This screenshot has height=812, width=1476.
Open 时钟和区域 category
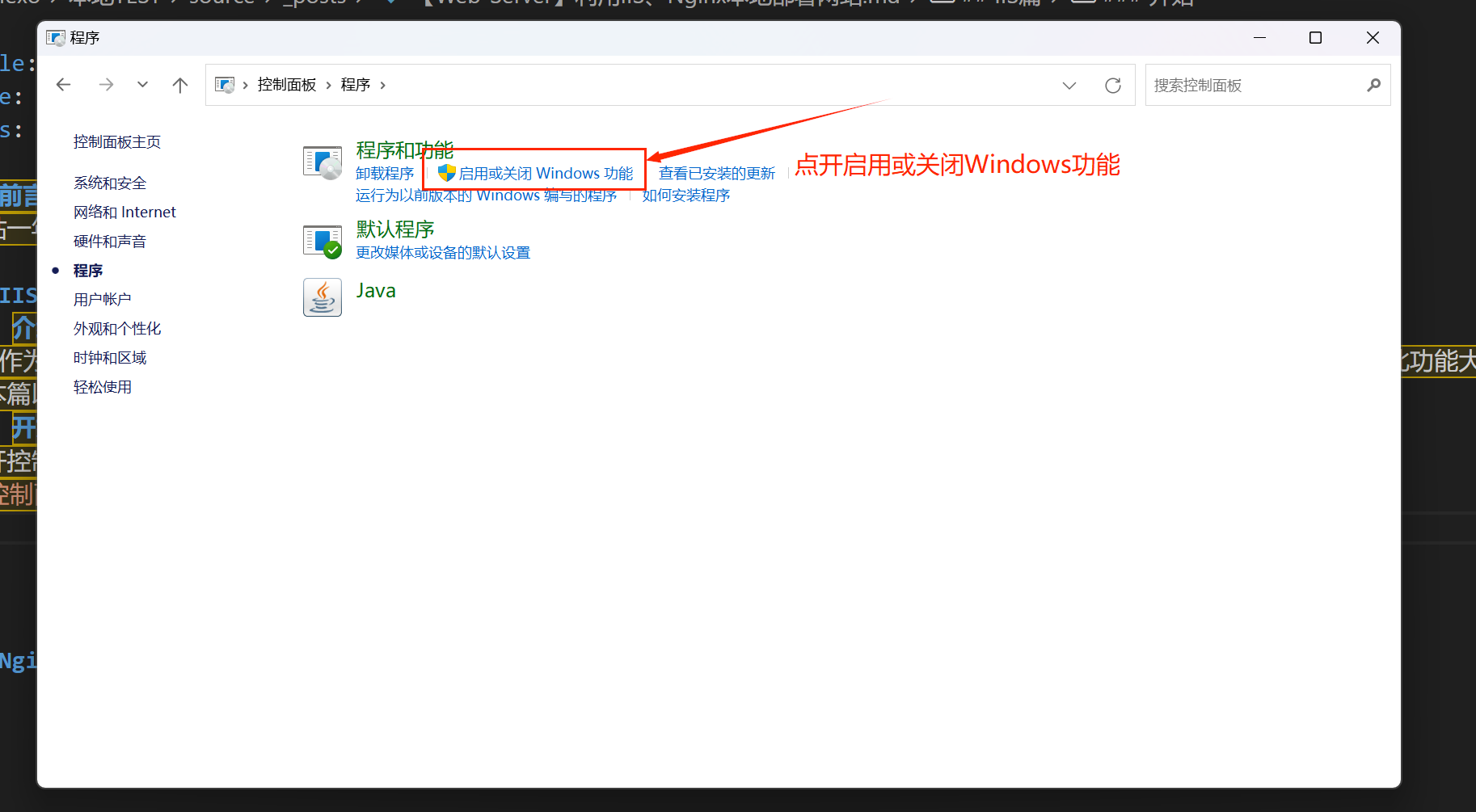(110, 358)
